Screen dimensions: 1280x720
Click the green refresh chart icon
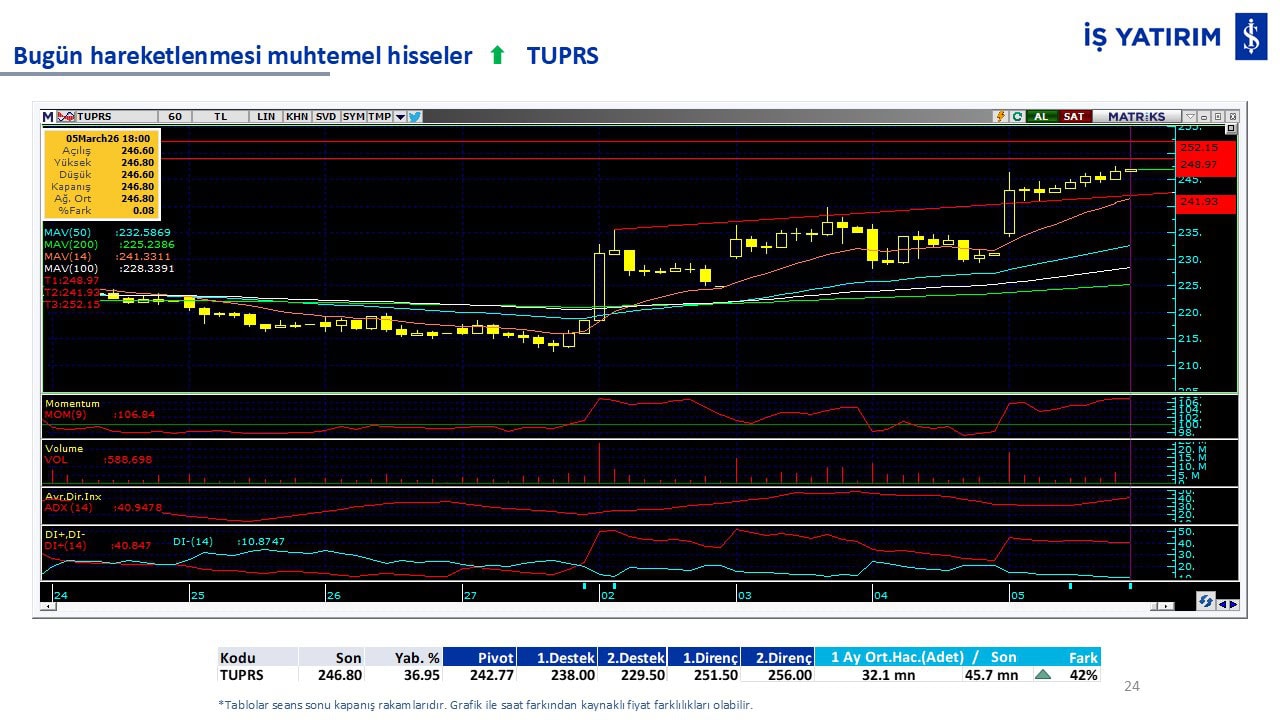[1017, 117]
